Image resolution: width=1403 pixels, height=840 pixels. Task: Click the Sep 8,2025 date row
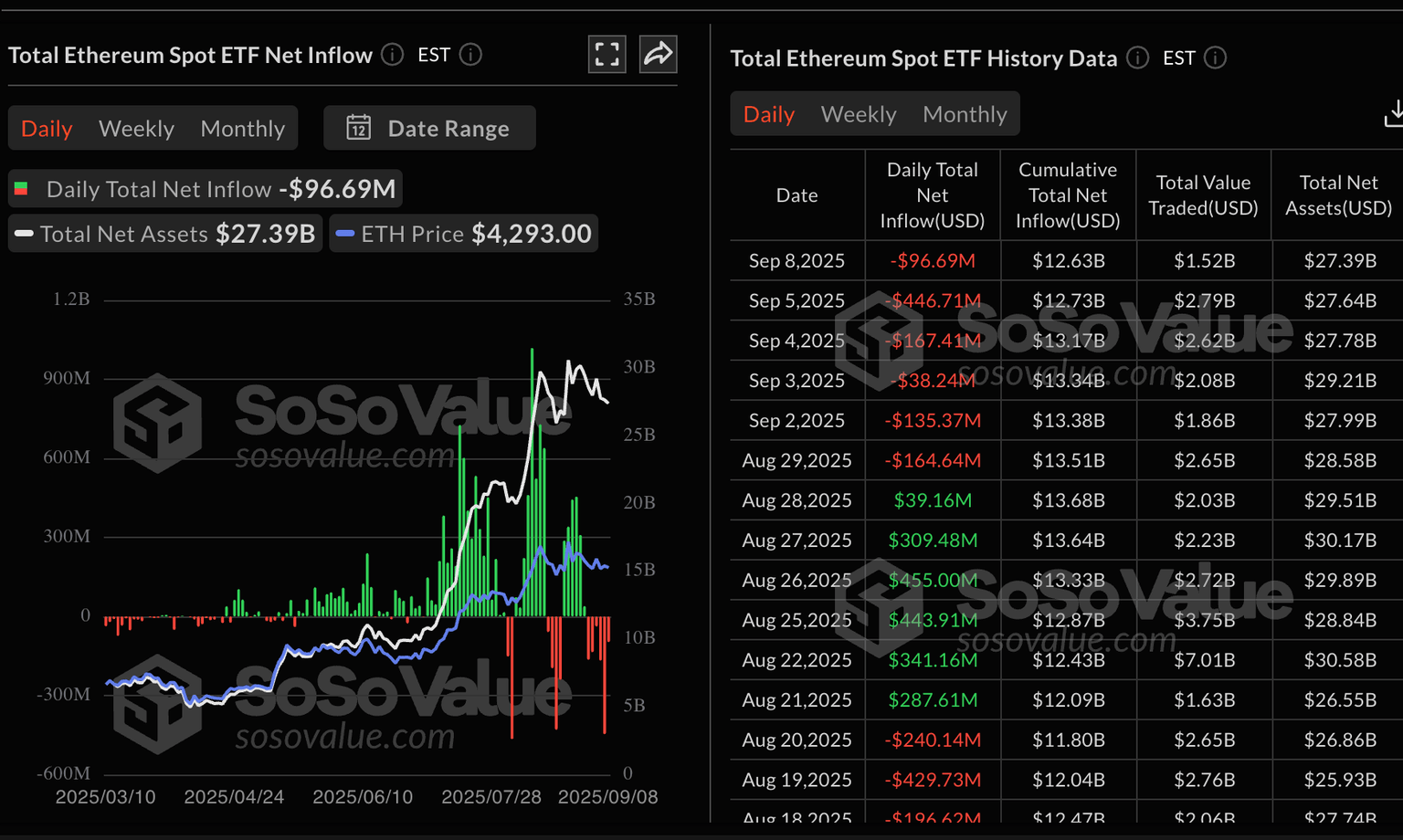[796, 261]
